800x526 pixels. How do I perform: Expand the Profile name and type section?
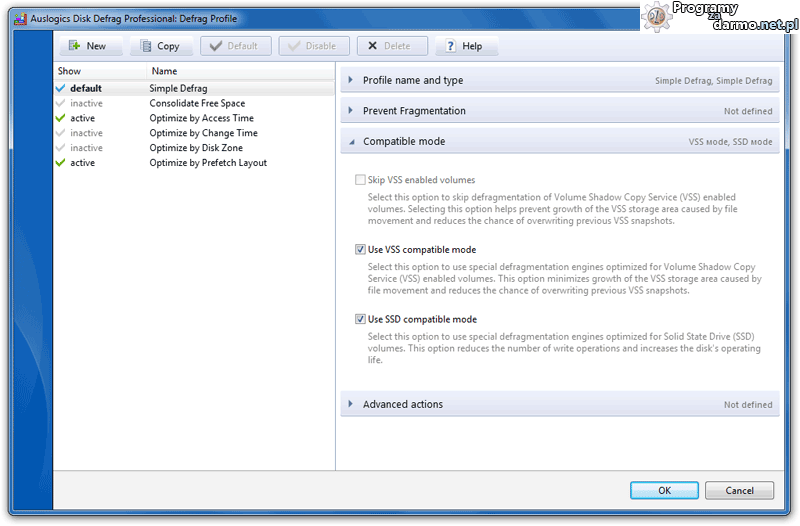pyautogui.click(x=351, y=81)
